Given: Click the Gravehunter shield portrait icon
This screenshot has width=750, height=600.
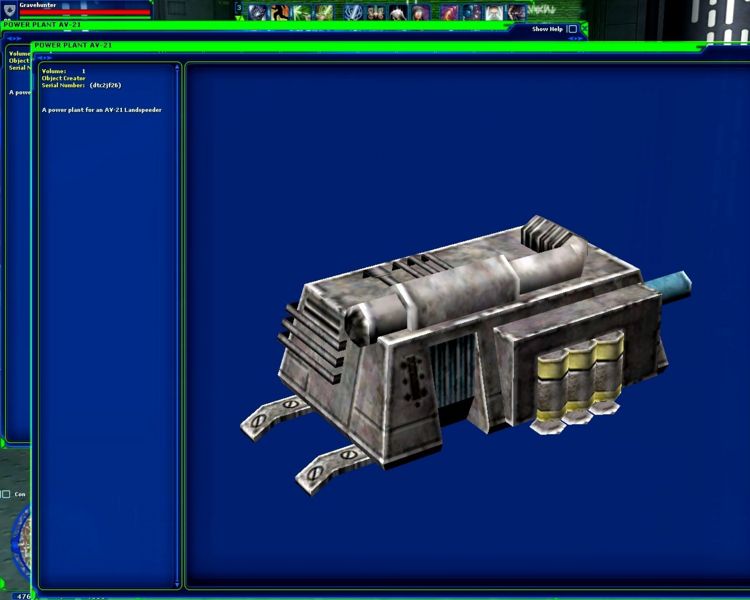Looking at the screenshot, I should 9,8.
